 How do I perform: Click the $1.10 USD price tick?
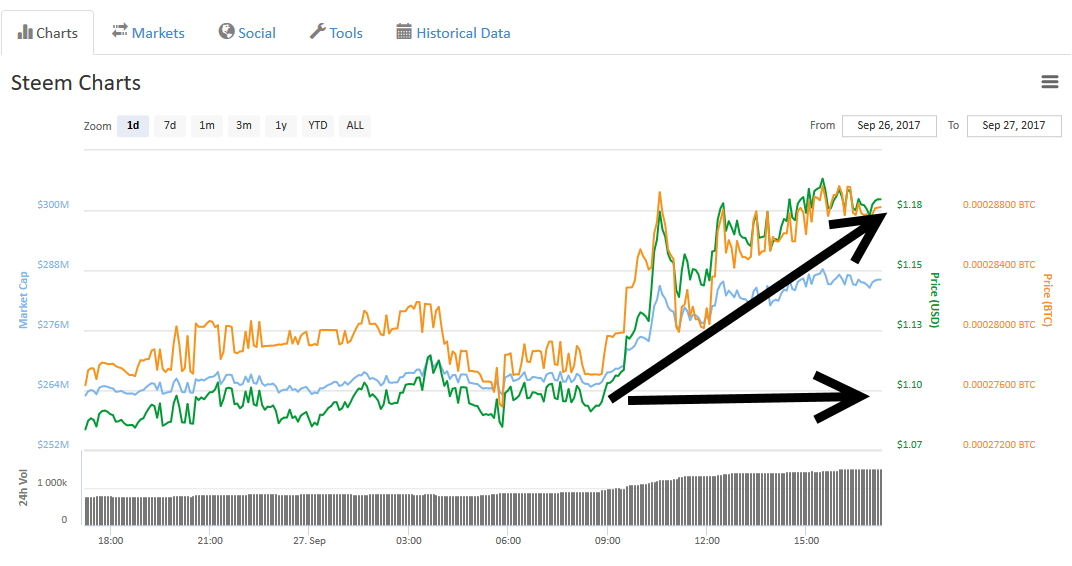(x=909, y=385)
